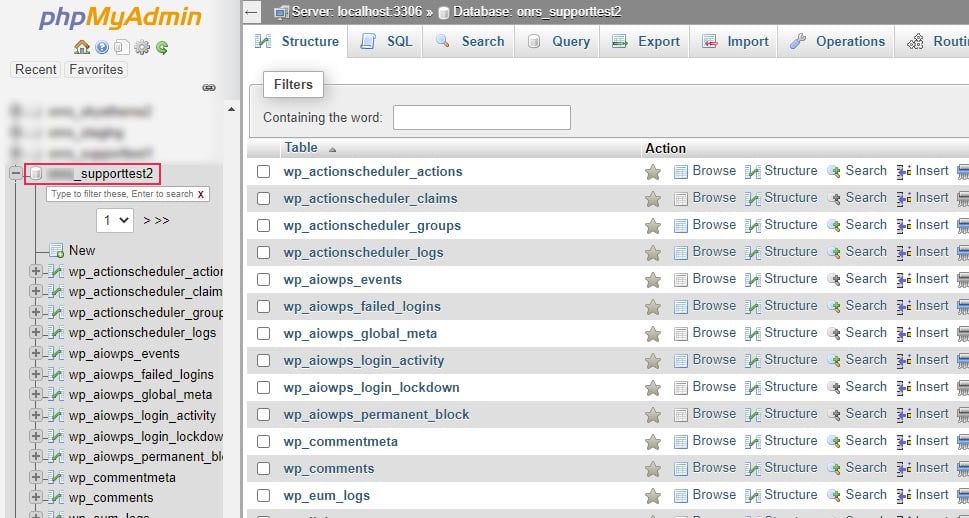Viewport: 969px width, 518px height.
Task: Click table icon beside wp_commentmeta in tree
Action: (x=56, y=478)
